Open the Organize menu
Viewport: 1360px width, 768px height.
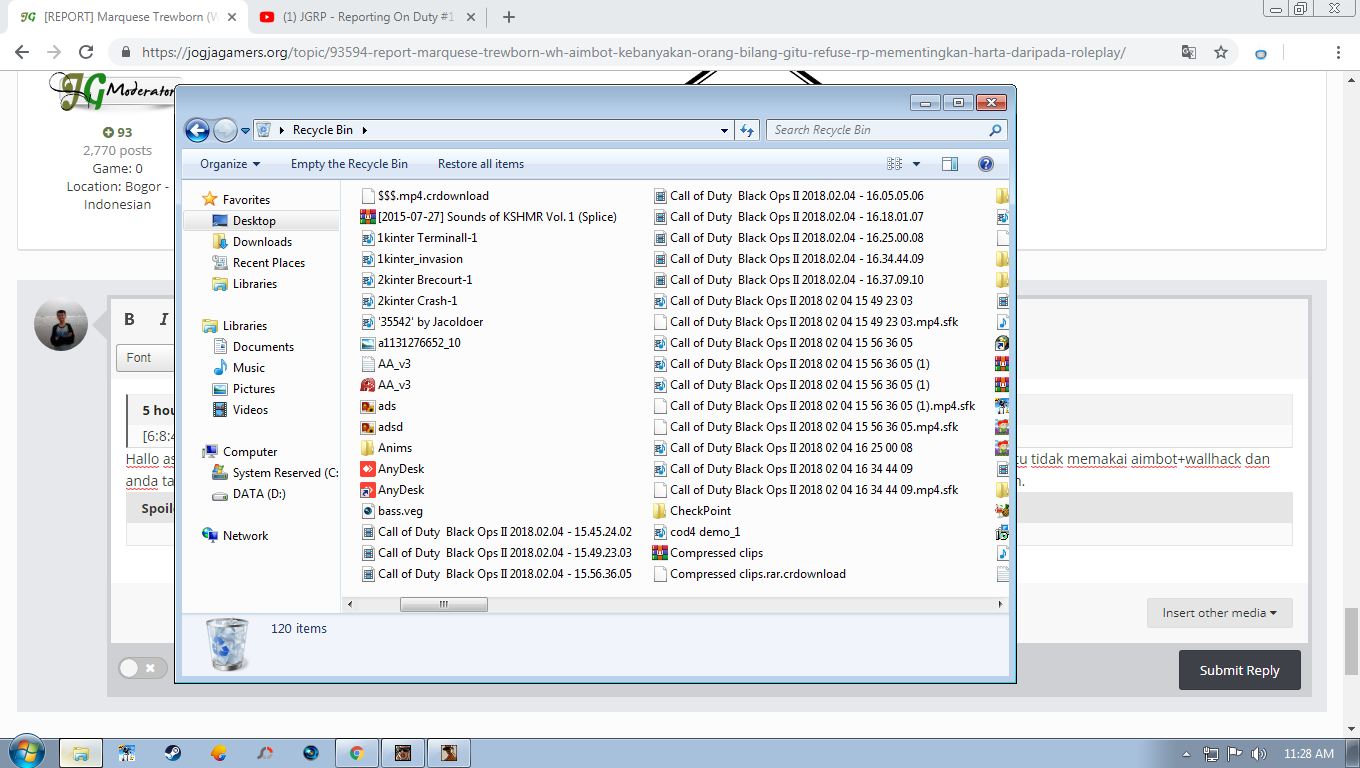point(230,164)
